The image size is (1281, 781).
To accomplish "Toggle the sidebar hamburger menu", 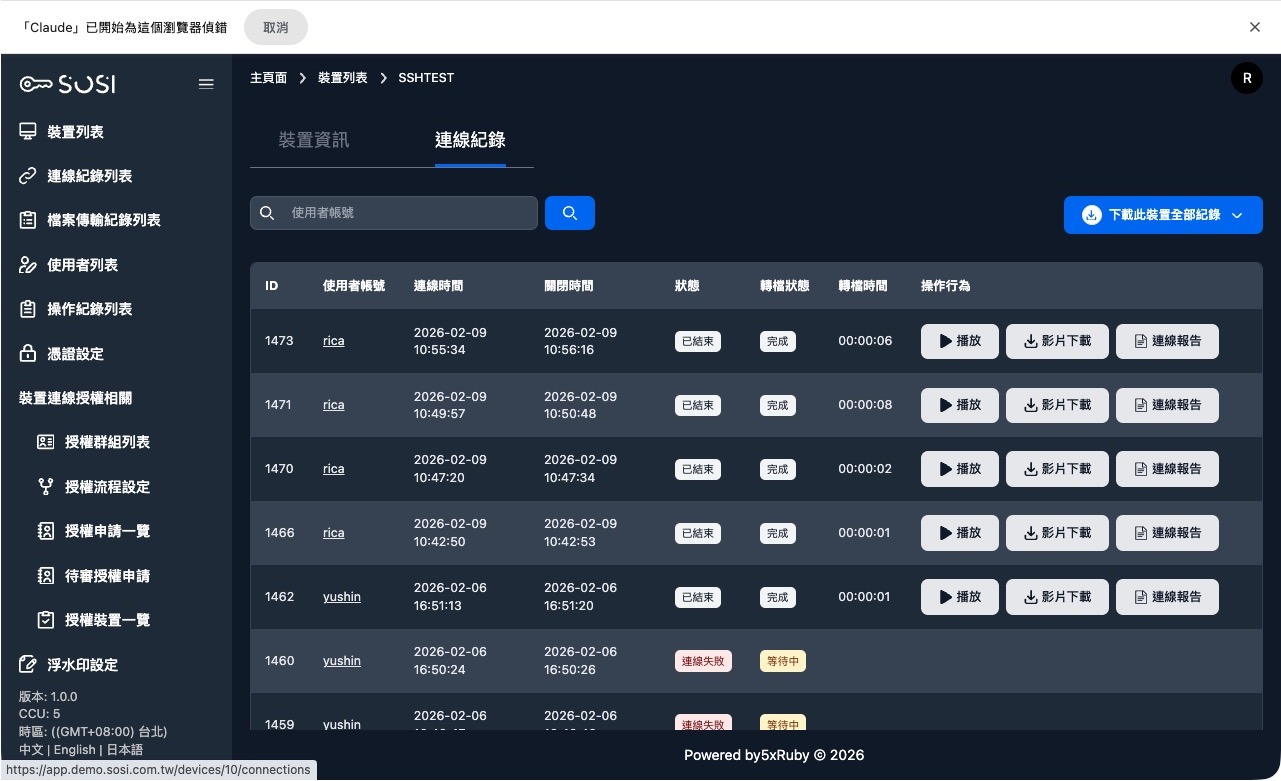I will (x=206, y=84).
